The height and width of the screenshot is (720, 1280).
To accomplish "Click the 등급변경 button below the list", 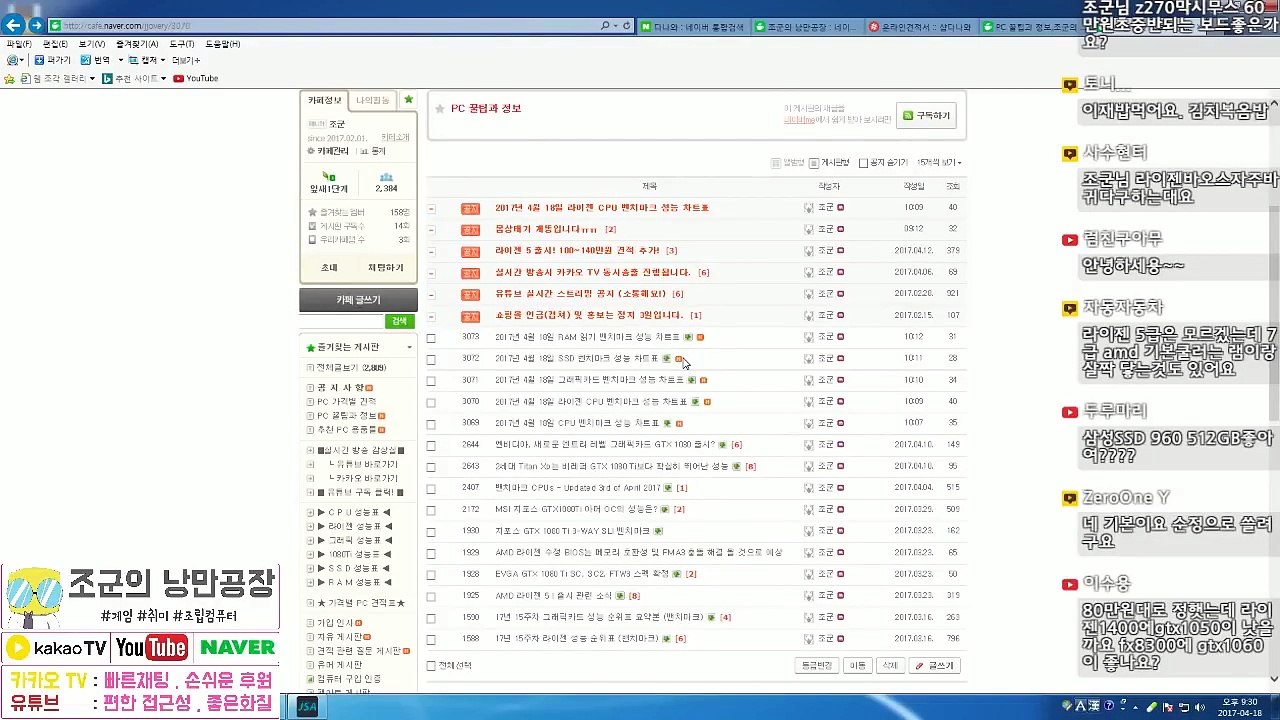I will coord(816,665).
